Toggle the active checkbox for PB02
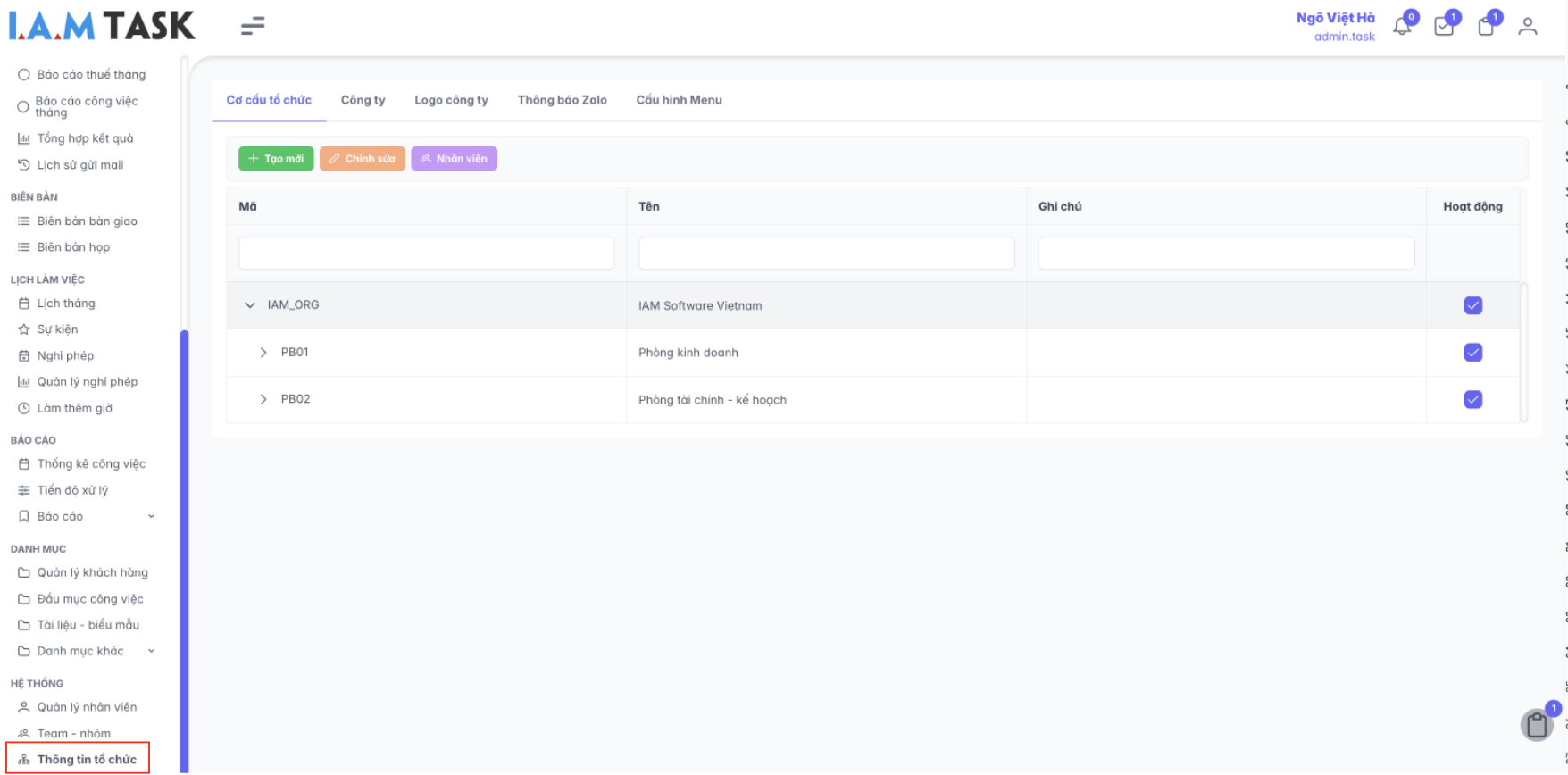 [x=1473, y=400]
